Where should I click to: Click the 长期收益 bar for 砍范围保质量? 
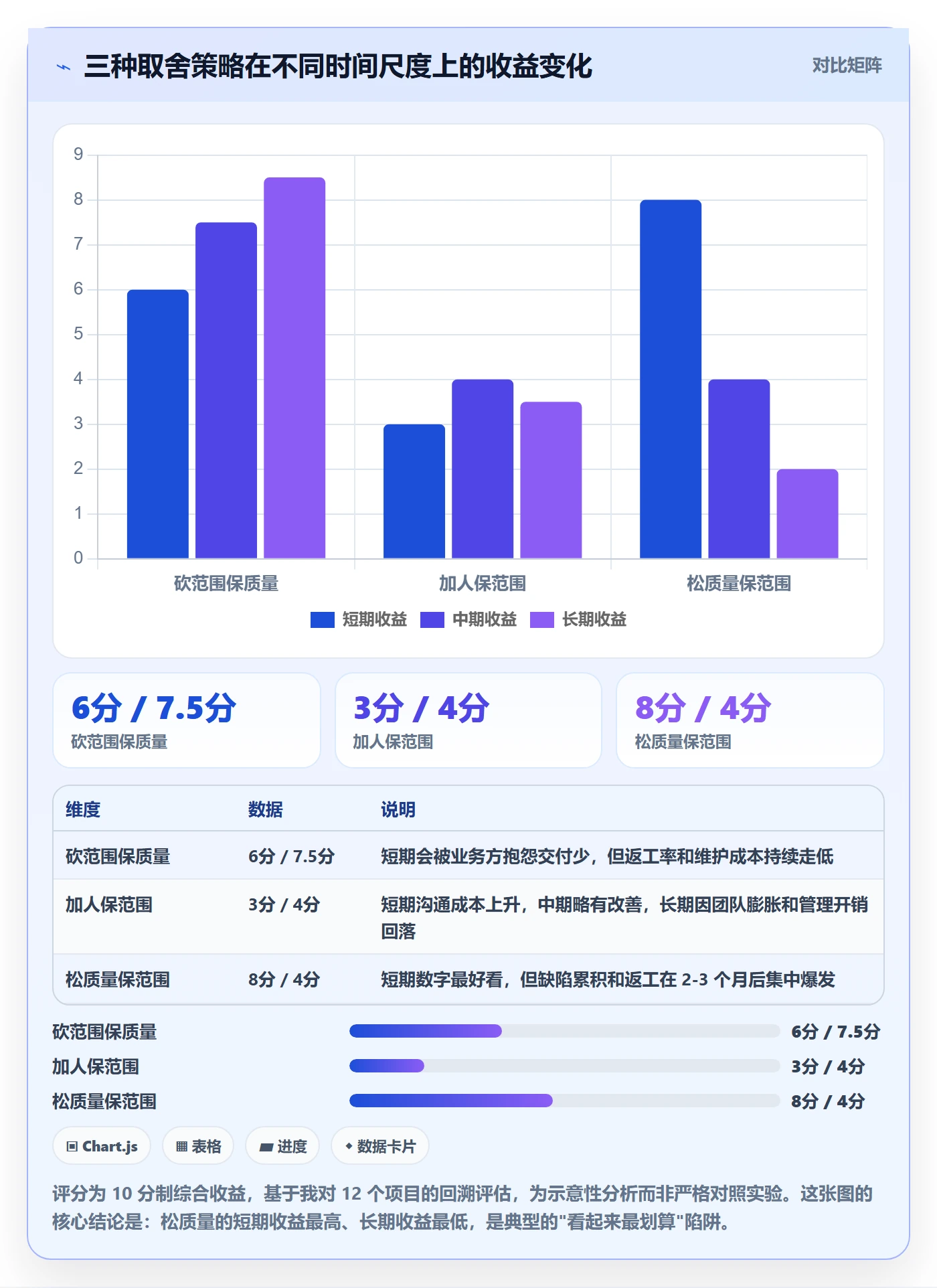pyautogui.click(x=294, y=368)
